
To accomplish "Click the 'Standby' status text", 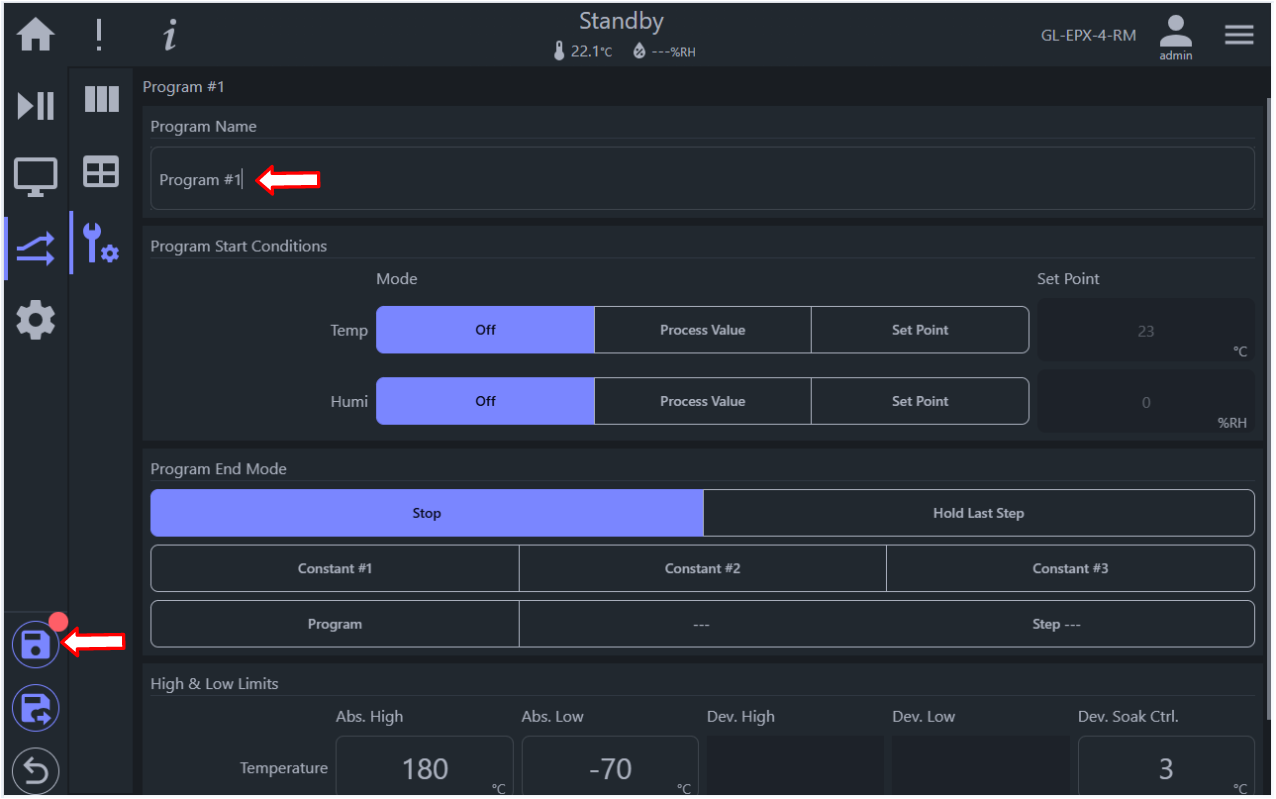I will [621, 21].
